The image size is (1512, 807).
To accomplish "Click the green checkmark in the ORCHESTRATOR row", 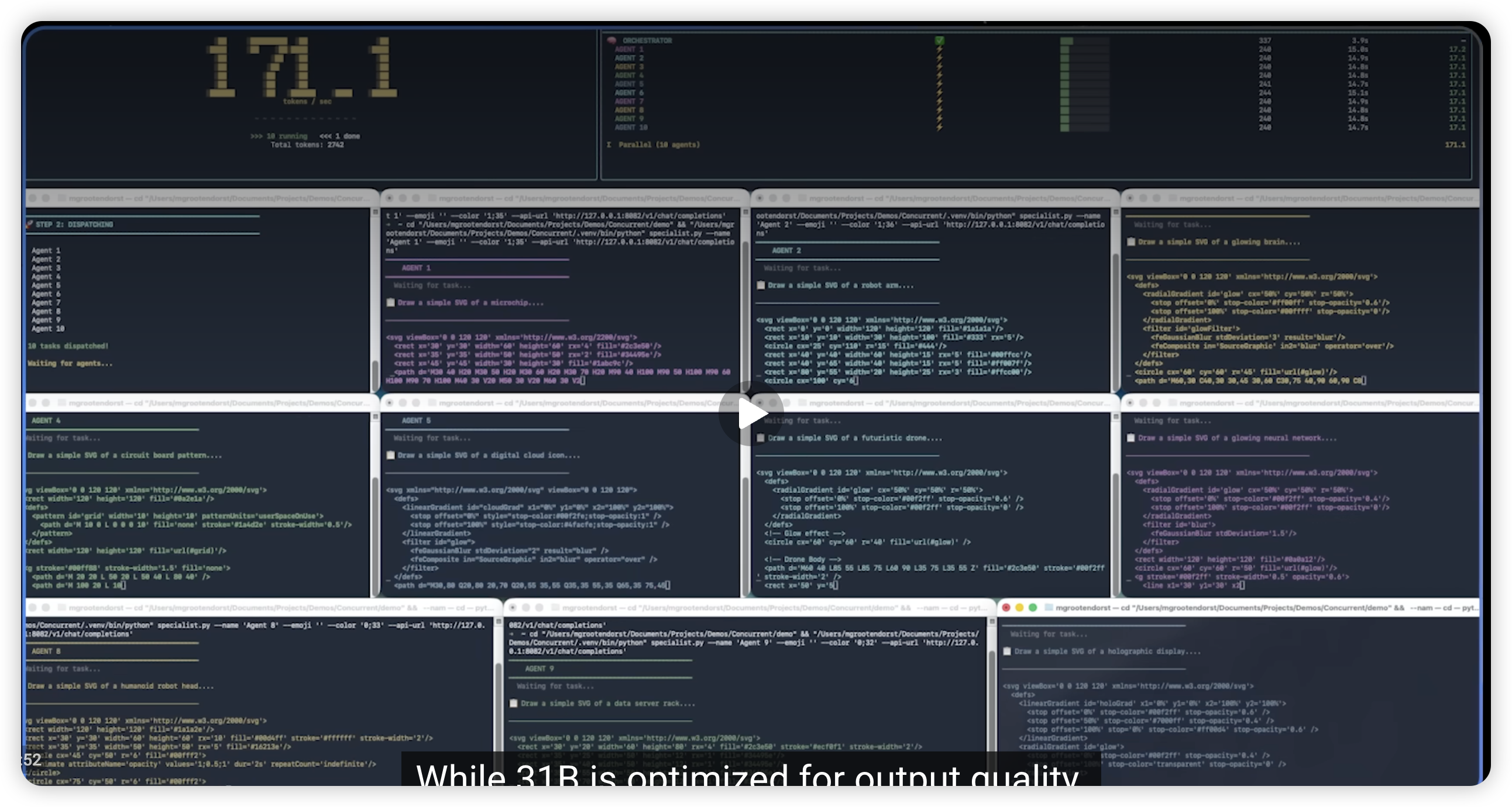I will pos(940,40).
